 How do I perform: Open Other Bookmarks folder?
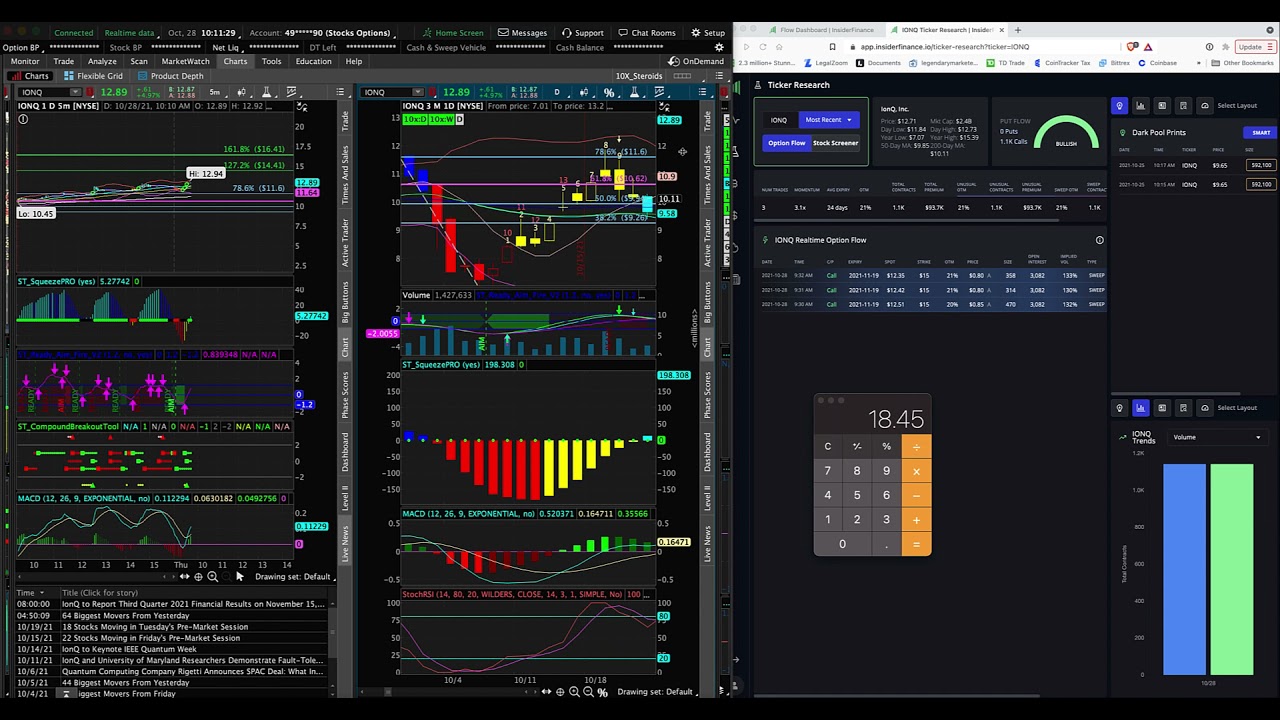(x=1243, y=63)
